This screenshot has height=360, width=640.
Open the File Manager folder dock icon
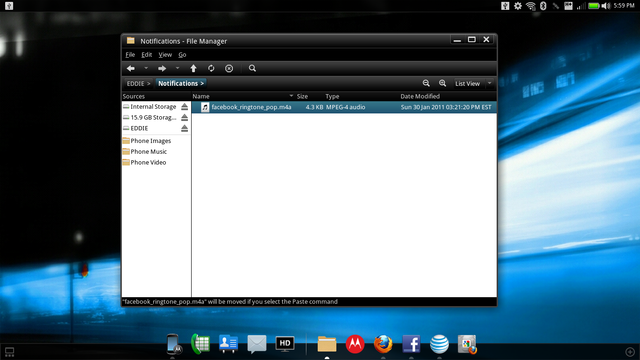(327, 344)
